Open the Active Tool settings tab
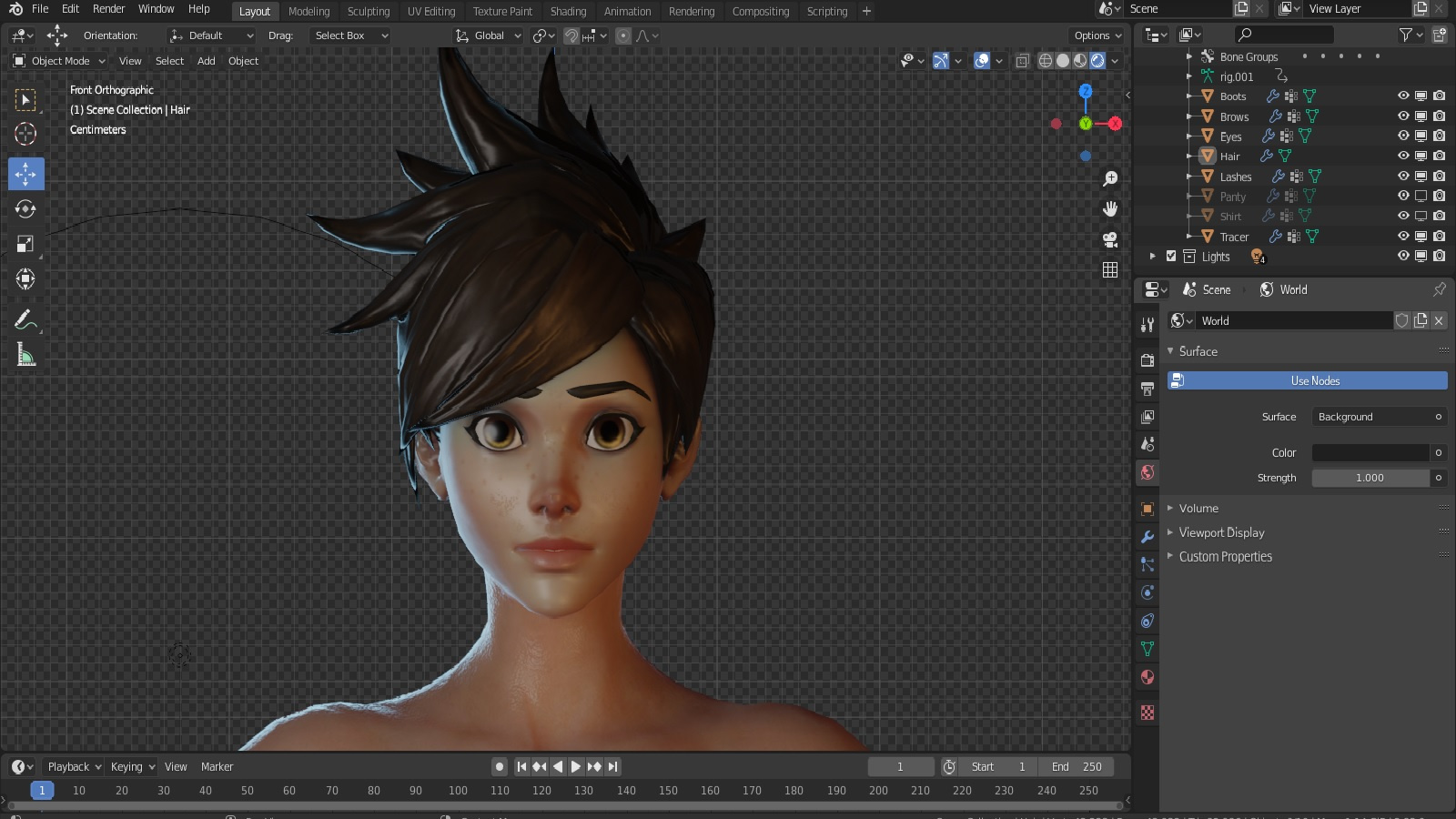Viewport: 1456px width, 819px height. 1148,325
